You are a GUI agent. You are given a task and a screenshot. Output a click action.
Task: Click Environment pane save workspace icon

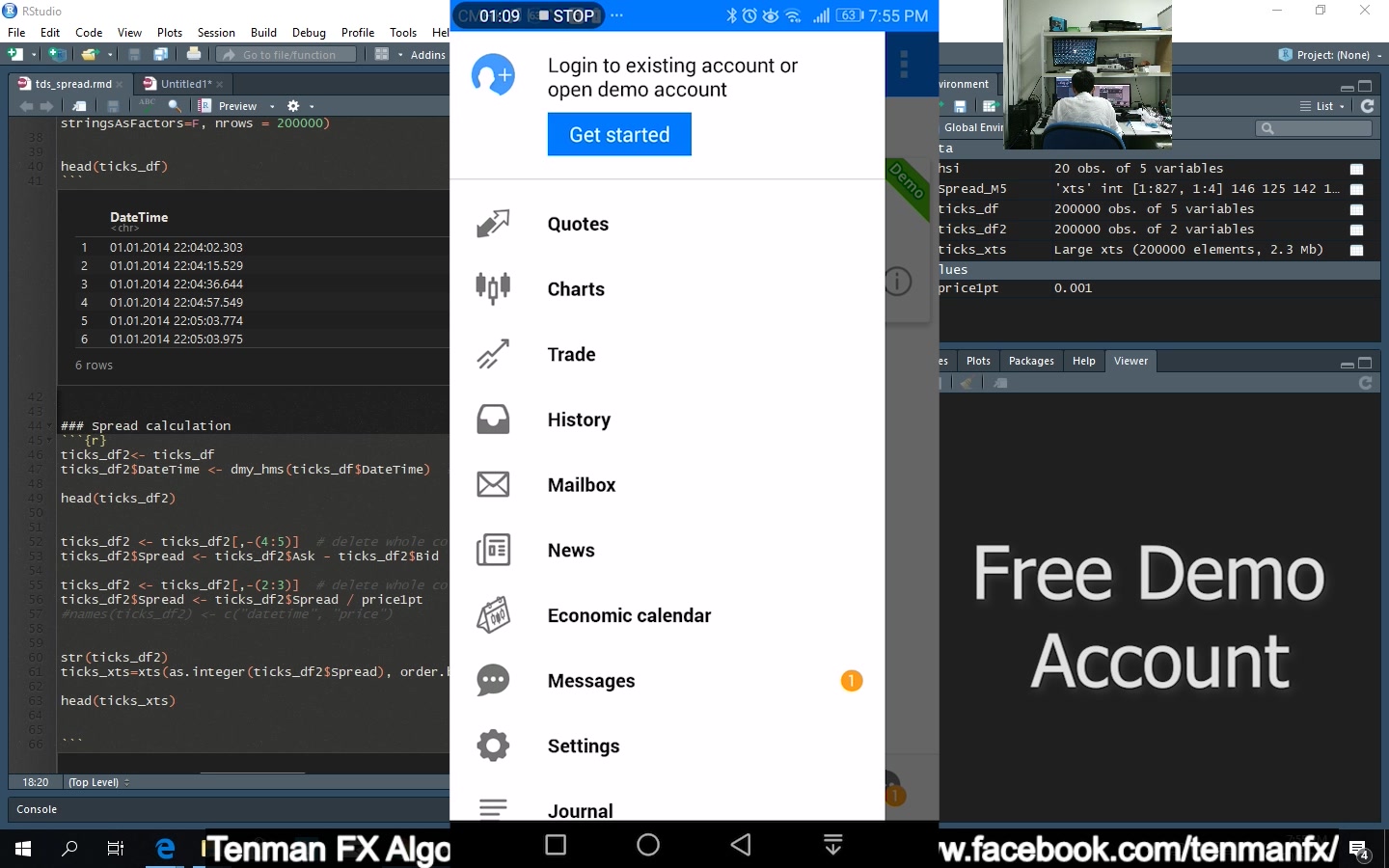pyautogui.click(x=960, y=106)
